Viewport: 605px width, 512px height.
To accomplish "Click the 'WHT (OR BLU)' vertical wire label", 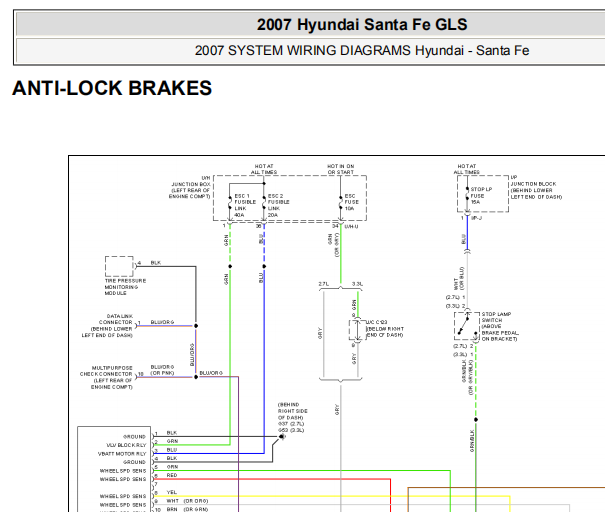I will [x=459, y=279].
